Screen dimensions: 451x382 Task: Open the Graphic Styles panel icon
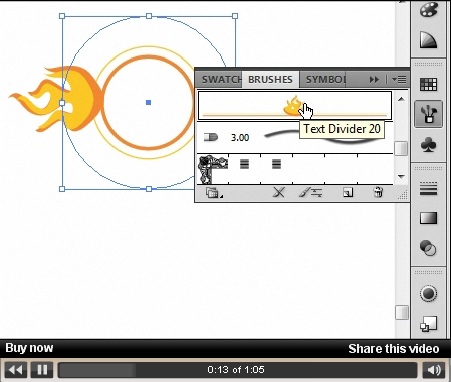428,324
